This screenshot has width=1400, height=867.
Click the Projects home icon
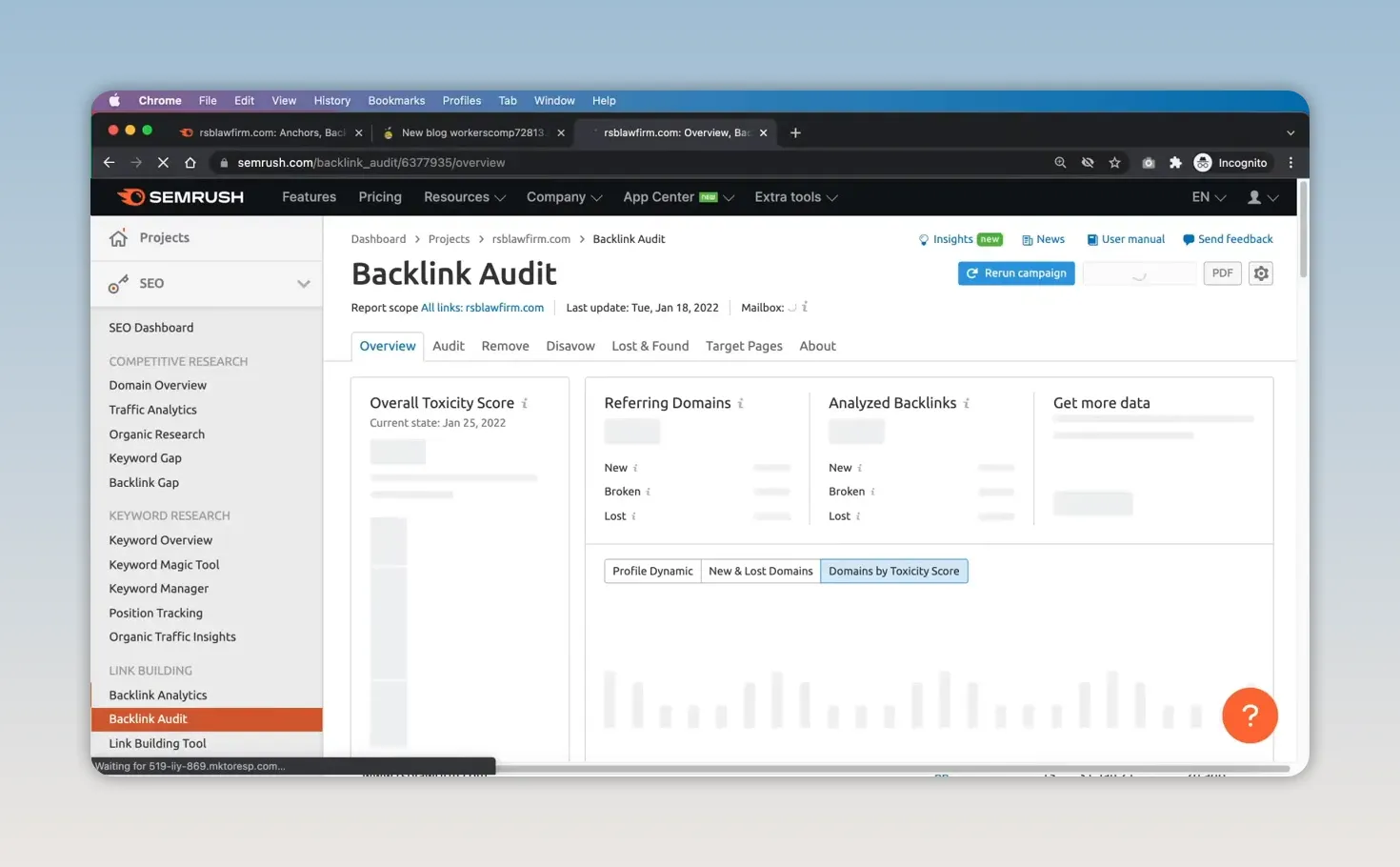[x=118, y=238]
